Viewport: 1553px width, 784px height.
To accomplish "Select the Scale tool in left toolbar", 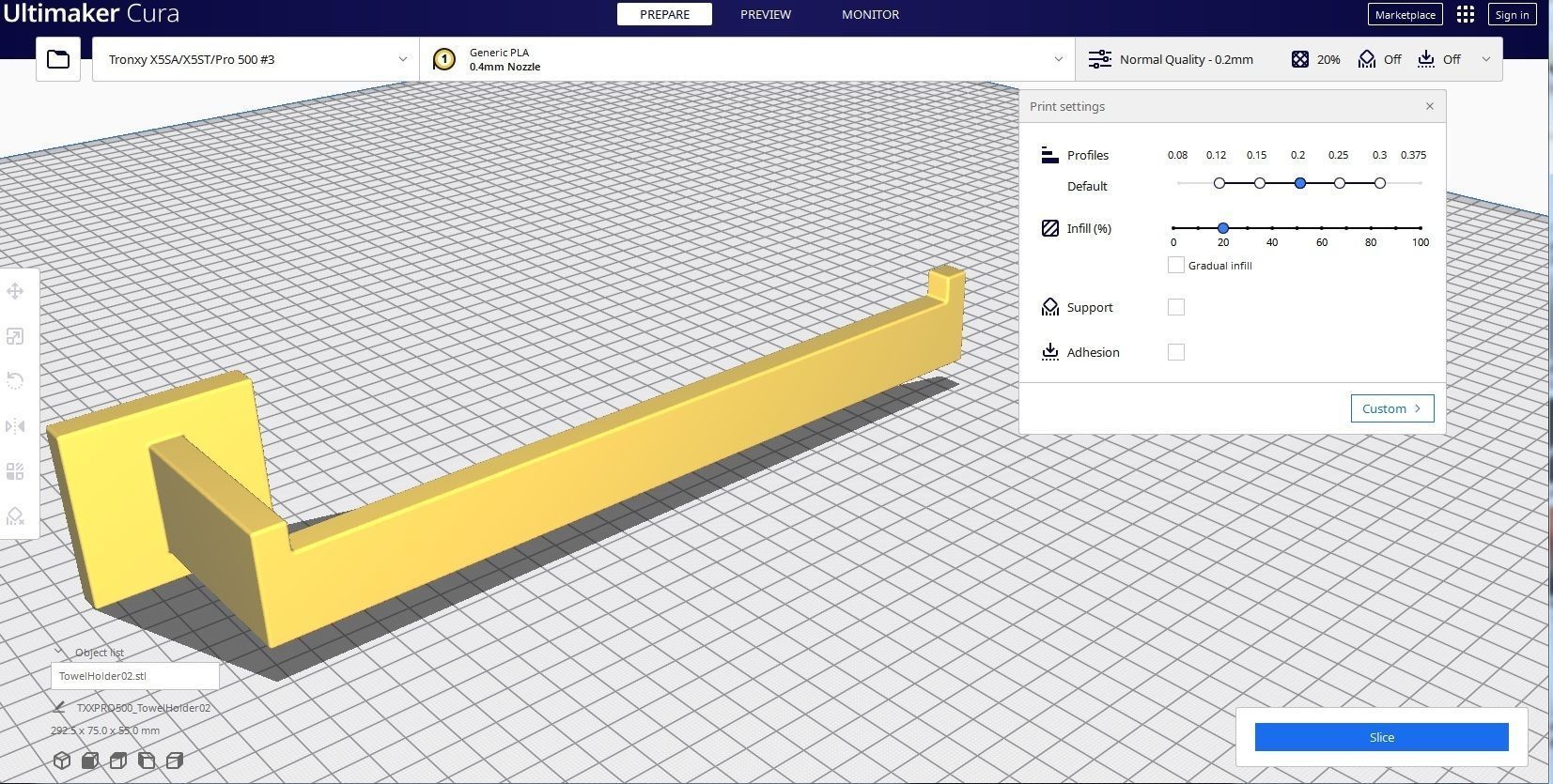I will (15, 336).
